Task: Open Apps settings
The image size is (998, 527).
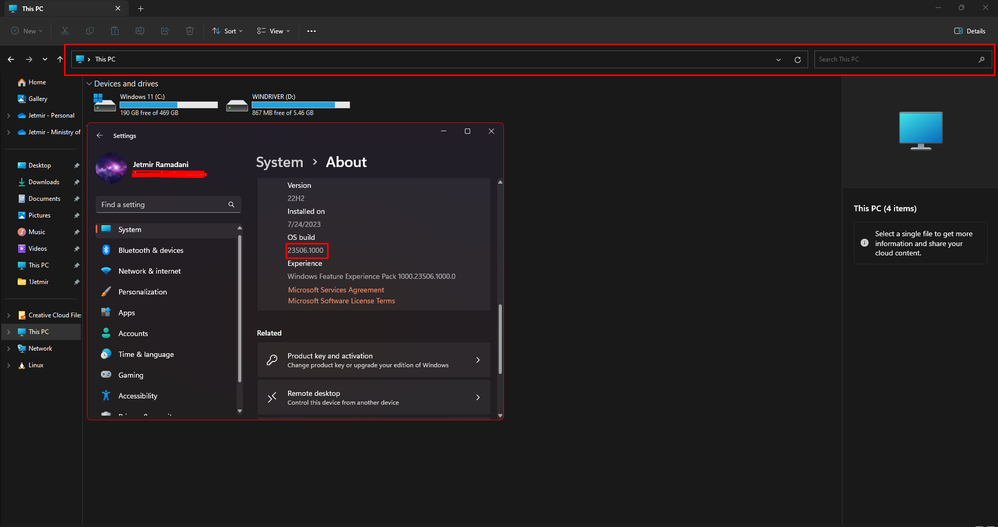Action: 168,313
